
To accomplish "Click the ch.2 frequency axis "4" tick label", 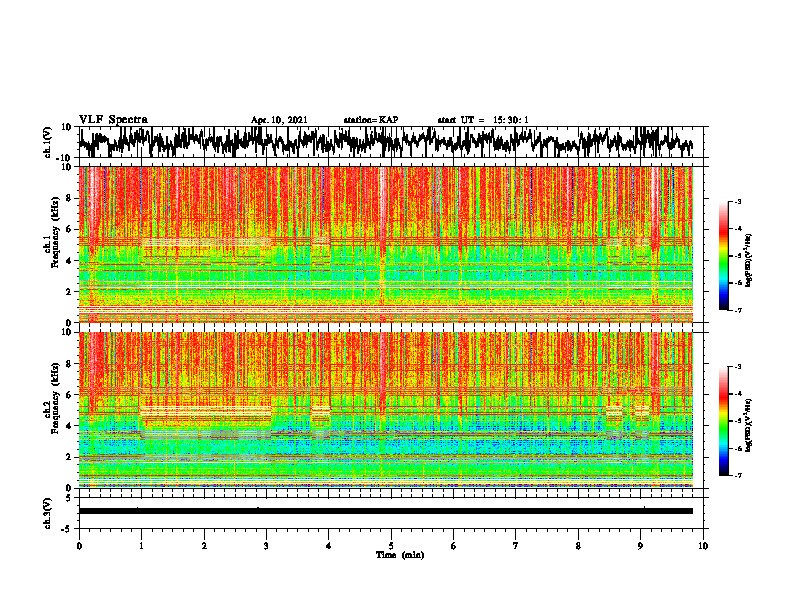I will click(69, 426).
